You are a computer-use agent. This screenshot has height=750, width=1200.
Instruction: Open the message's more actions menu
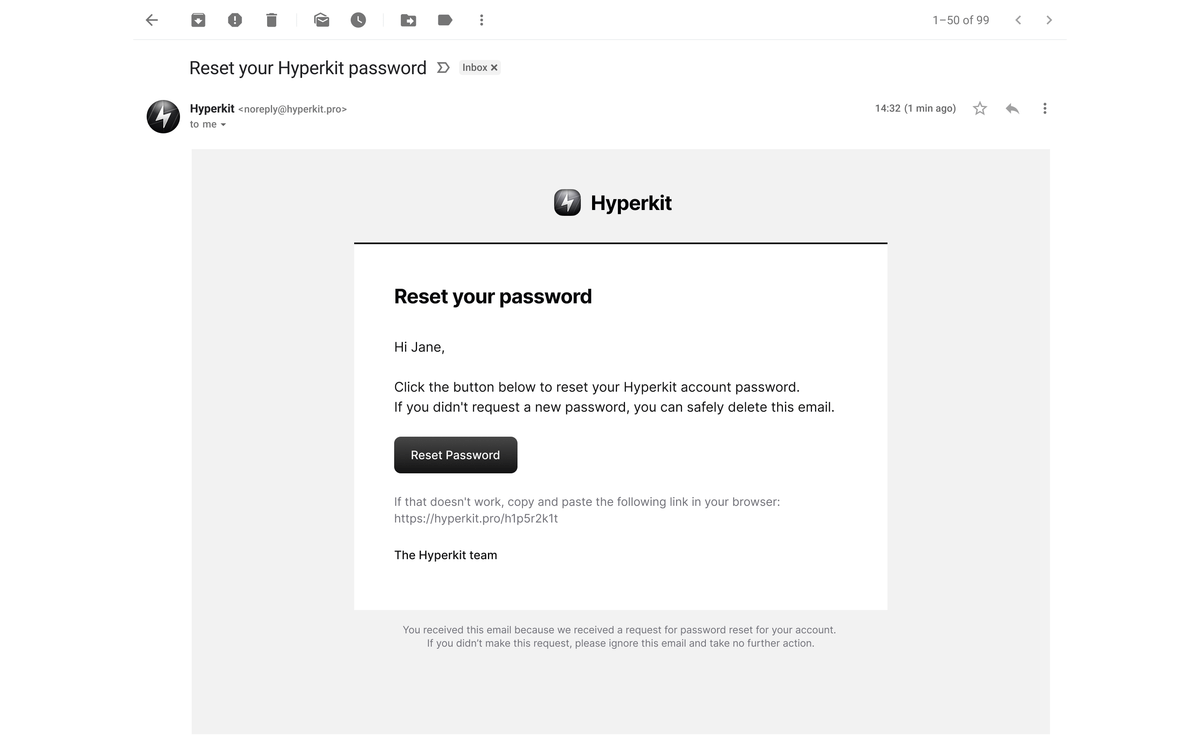point(1045,108)
